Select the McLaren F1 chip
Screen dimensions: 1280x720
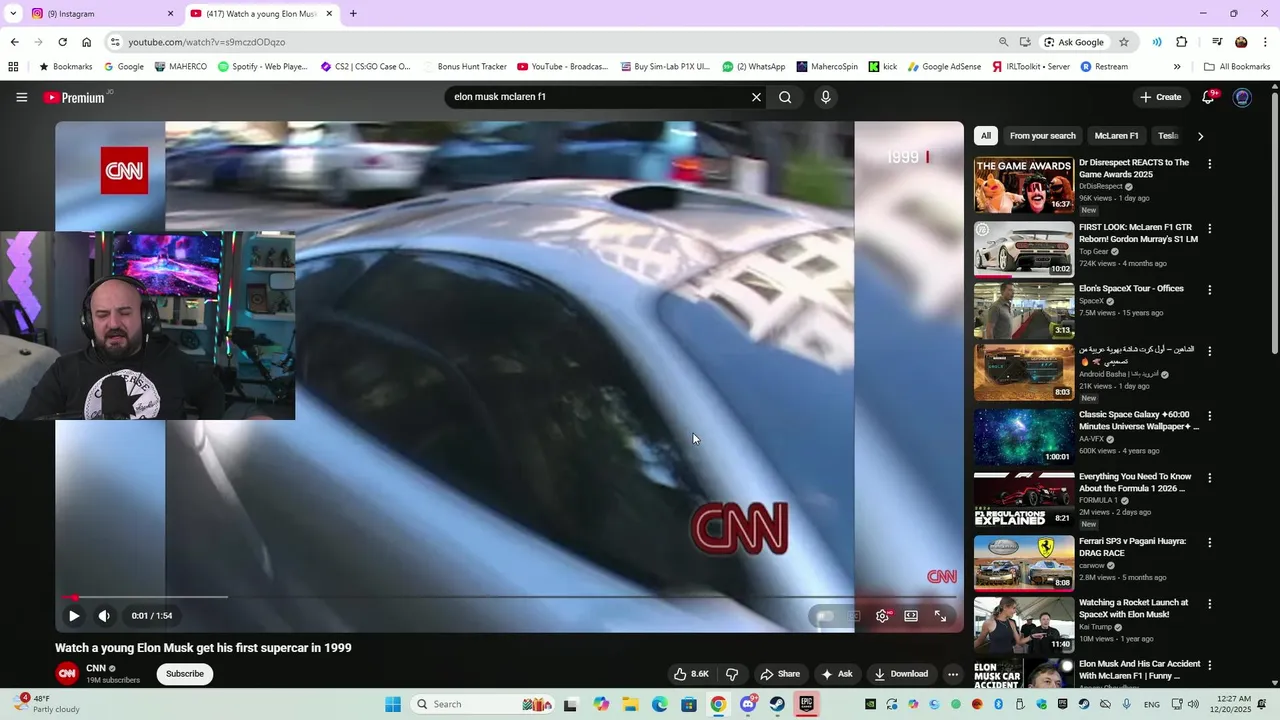(1116, 136)
